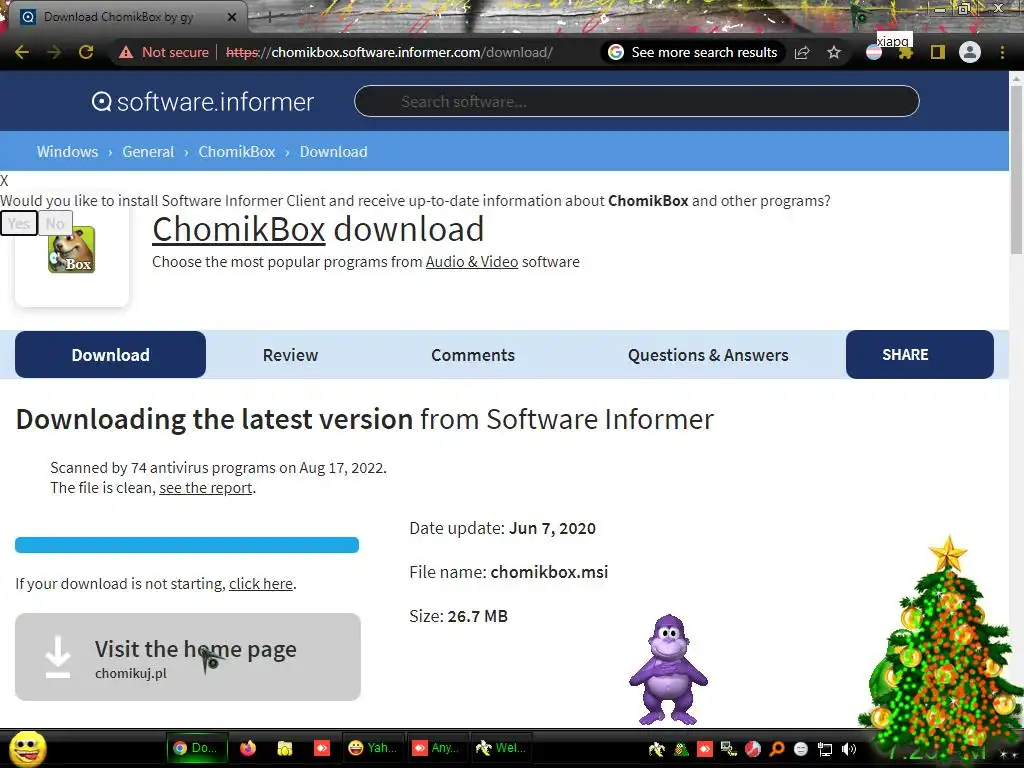
Task: Switch to the 'Any...' taskbar window
Action: click(x=437, y=748)
